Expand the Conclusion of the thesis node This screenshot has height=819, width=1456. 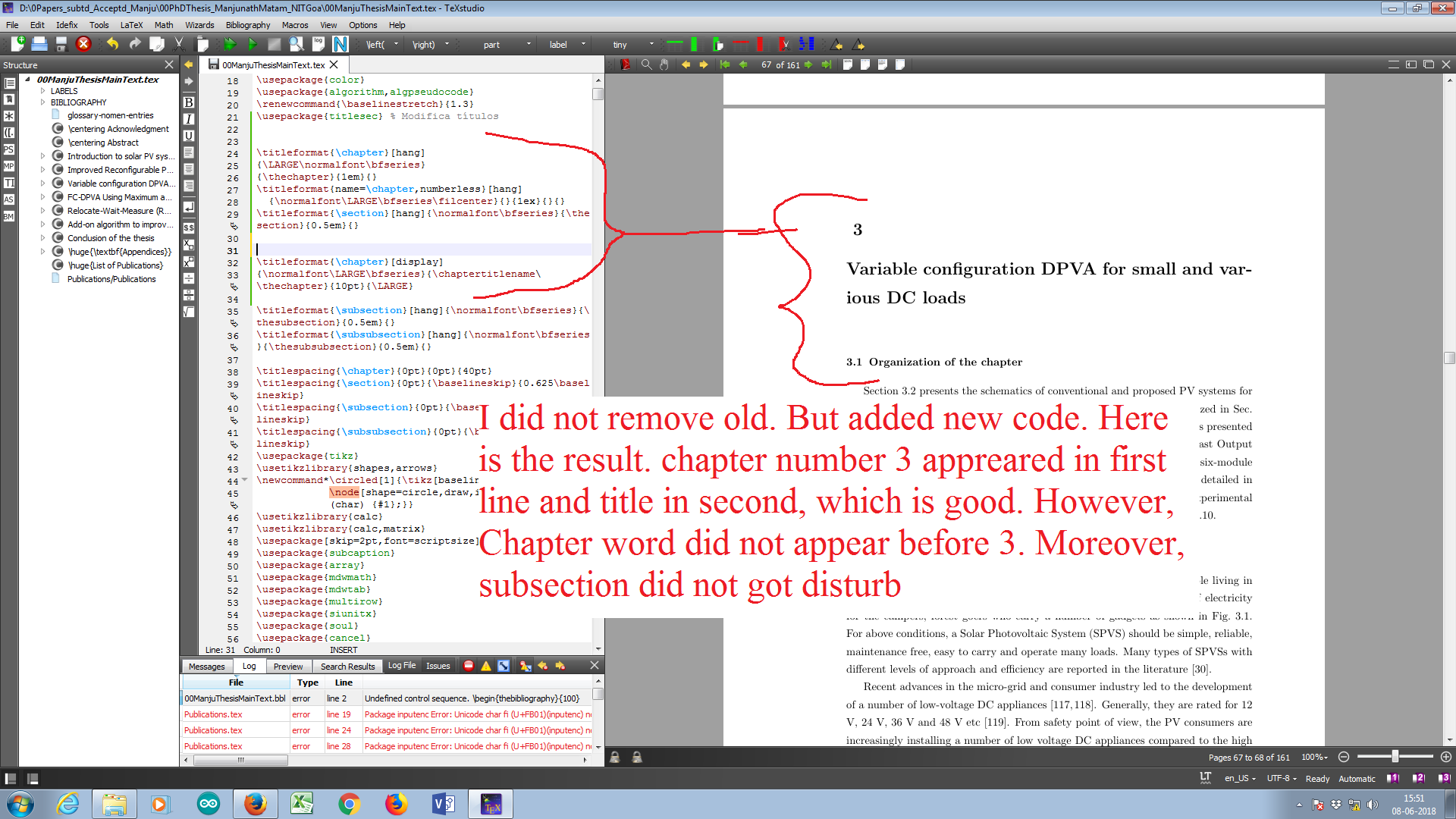[x=42, y=238]
